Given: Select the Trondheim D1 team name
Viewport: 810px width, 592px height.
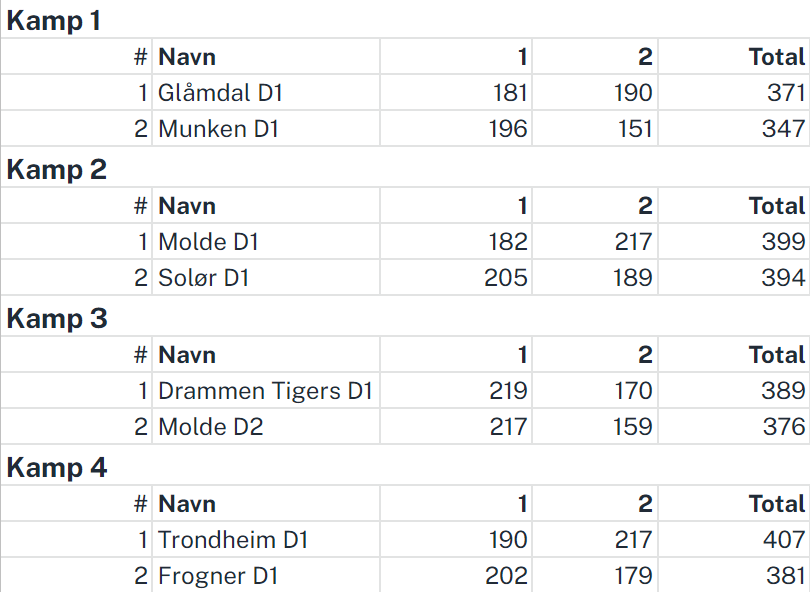Looking at the screenshot, I should [233, 540].
